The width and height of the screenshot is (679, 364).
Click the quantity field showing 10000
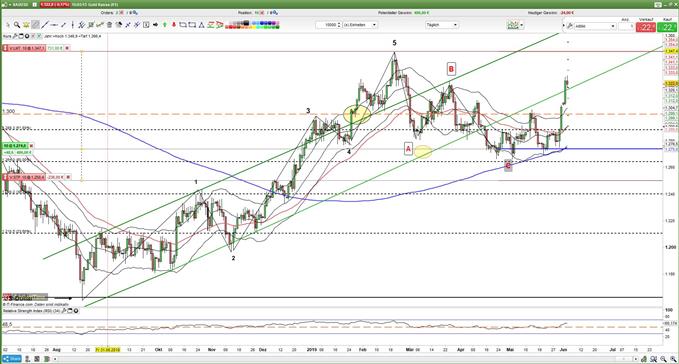pyautogui.click(x=328, y=25)
